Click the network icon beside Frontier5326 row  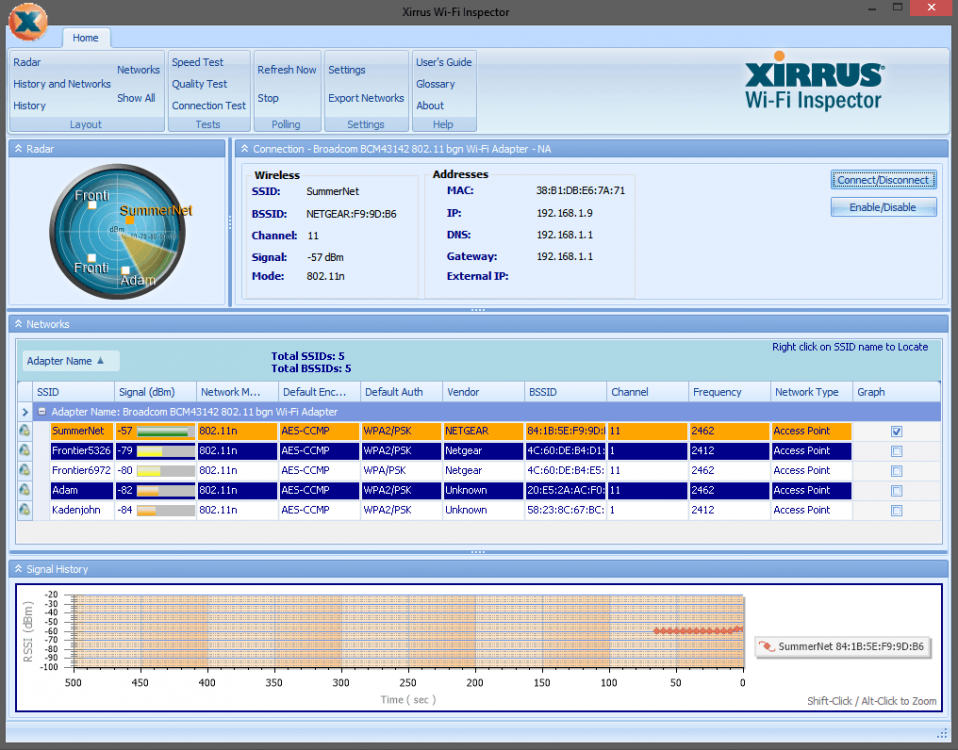(x=24, y=451)
